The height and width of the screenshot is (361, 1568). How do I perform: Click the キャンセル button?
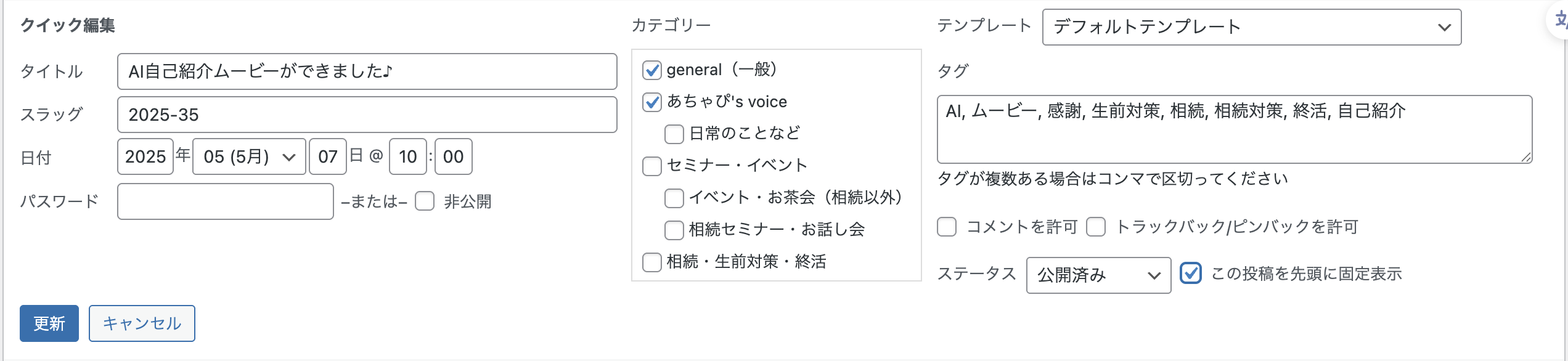(x=142, y=323)
